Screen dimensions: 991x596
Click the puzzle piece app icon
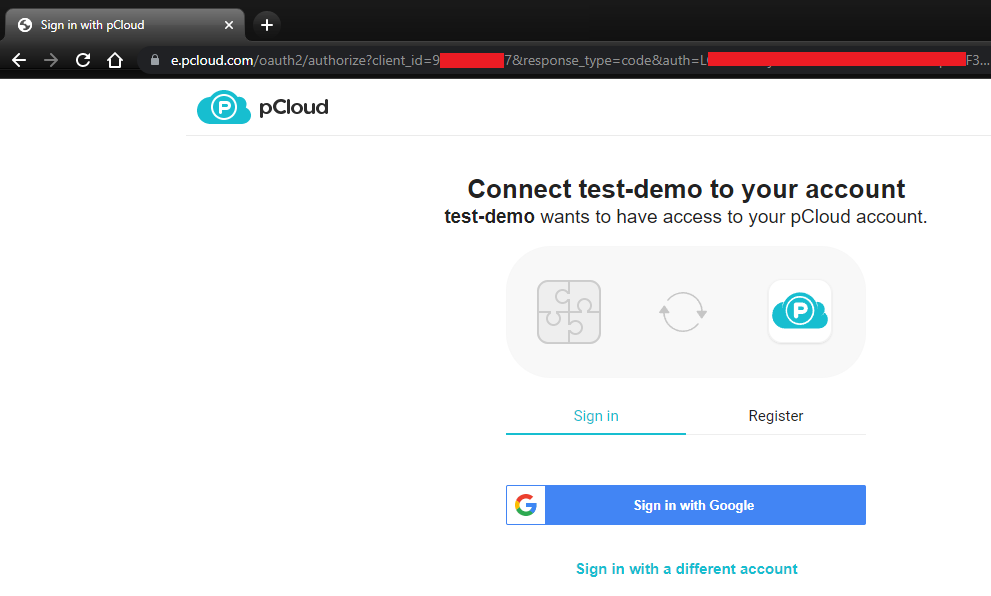[x=569, y=312]
